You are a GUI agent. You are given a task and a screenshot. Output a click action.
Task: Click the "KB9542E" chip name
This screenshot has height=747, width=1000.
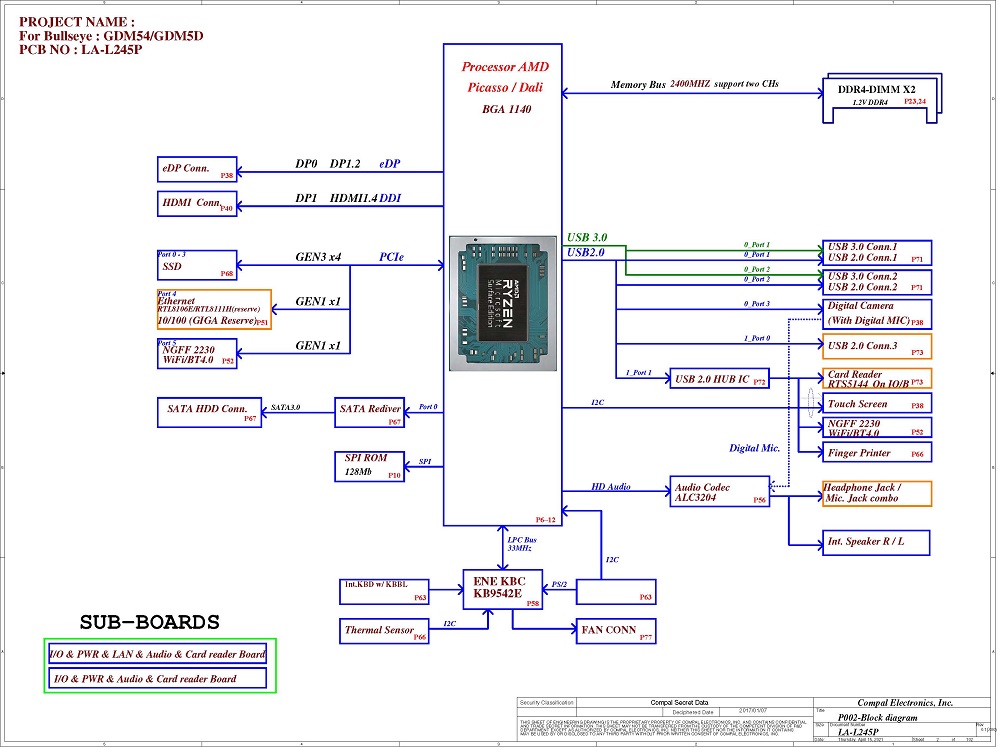tap(497, 593)
